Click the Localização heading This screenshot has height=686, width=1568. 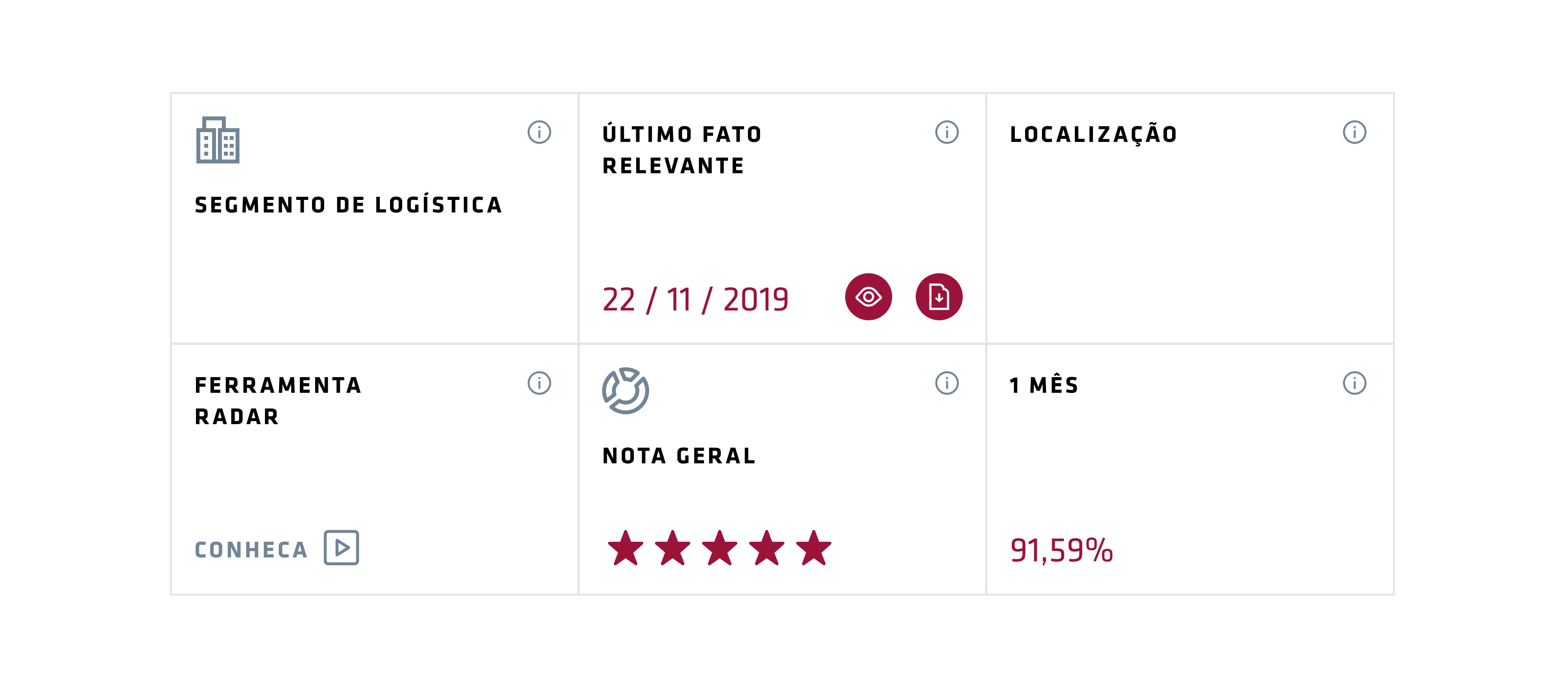coord(1093,134)
